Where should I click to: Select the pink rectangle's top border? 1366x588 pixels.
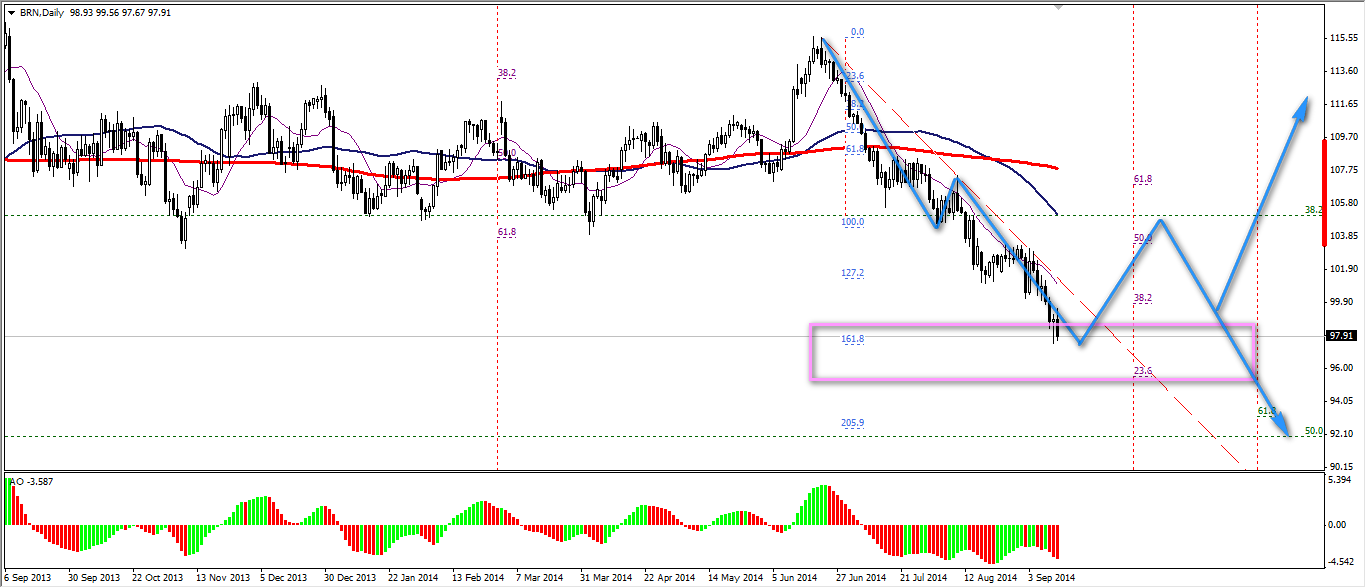(x=1030, y=325)
